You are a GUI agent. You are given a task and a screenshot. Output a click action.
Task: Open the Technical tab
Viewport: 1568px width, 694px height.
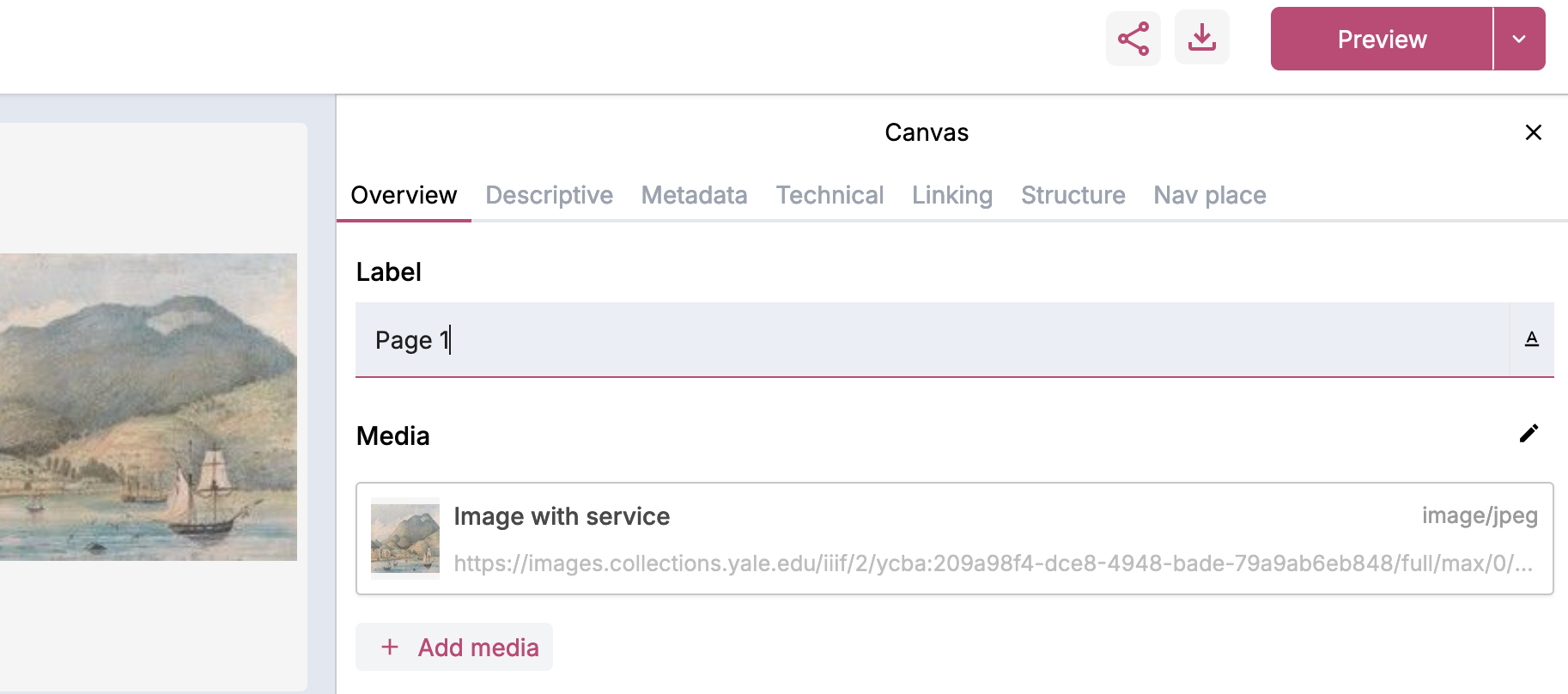(830, 196)
